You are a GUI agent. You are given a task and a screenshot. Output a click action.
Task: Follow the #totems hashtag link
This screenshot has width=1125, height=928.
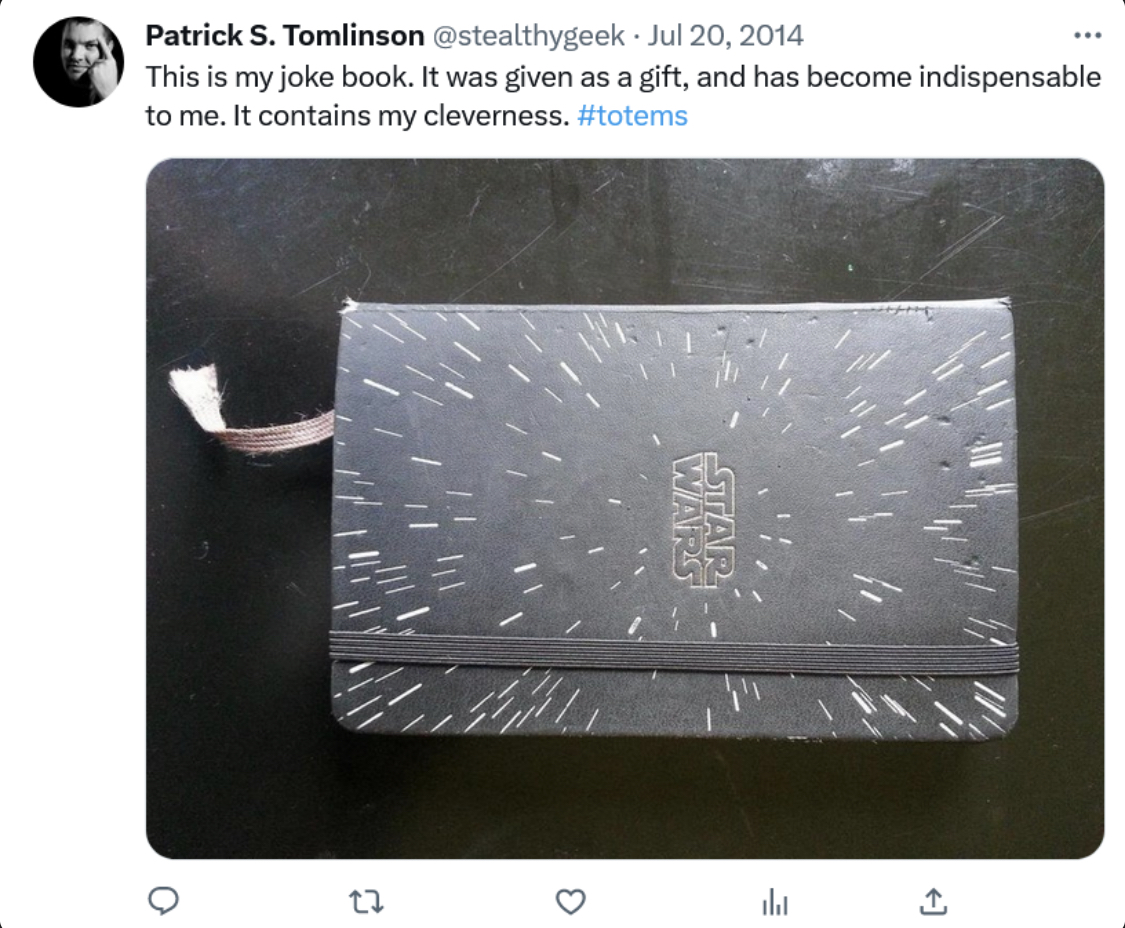[x=632, y=116]
